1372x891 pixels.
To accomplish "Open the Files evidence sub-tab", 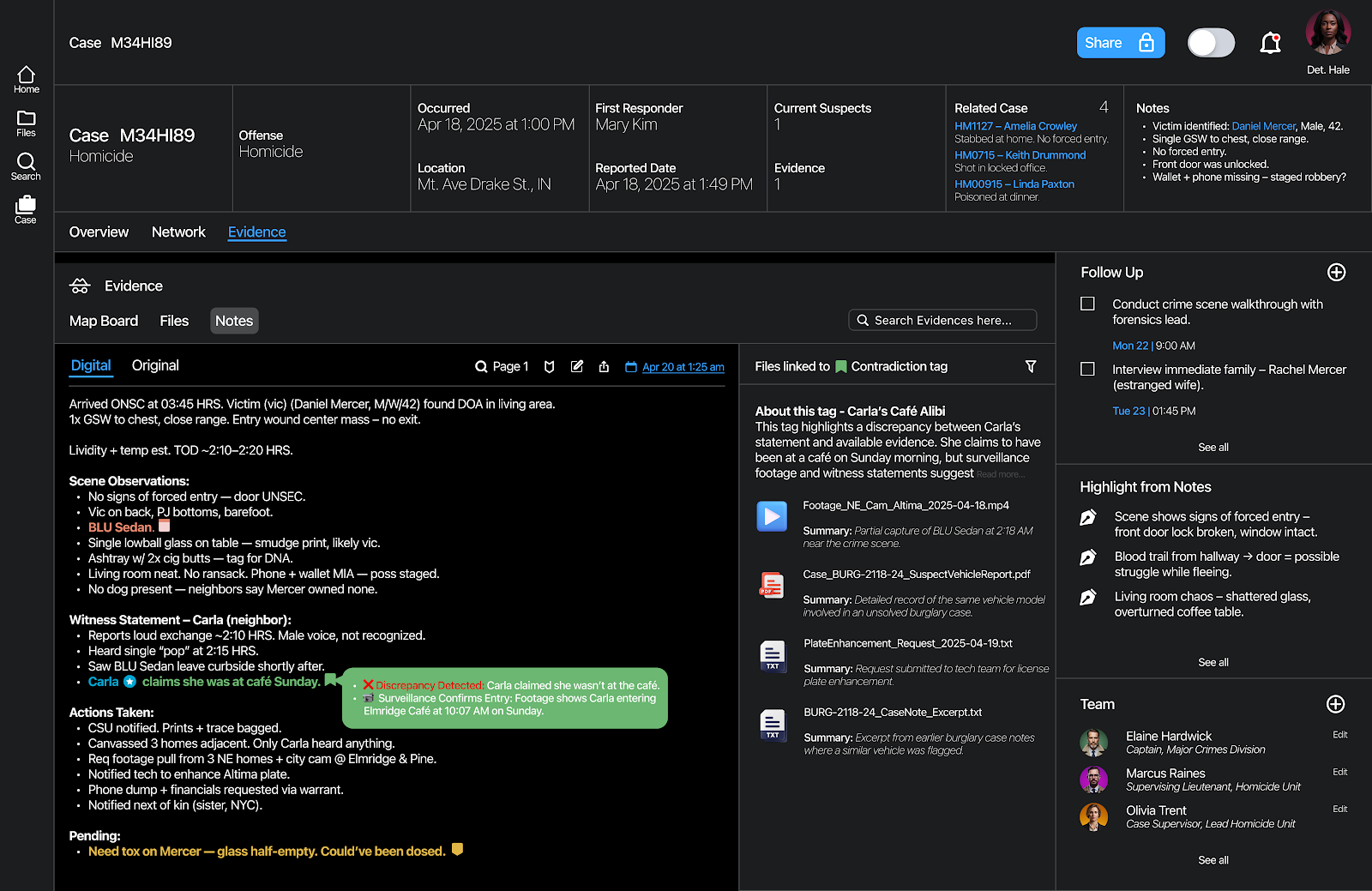I will (174, 321).
